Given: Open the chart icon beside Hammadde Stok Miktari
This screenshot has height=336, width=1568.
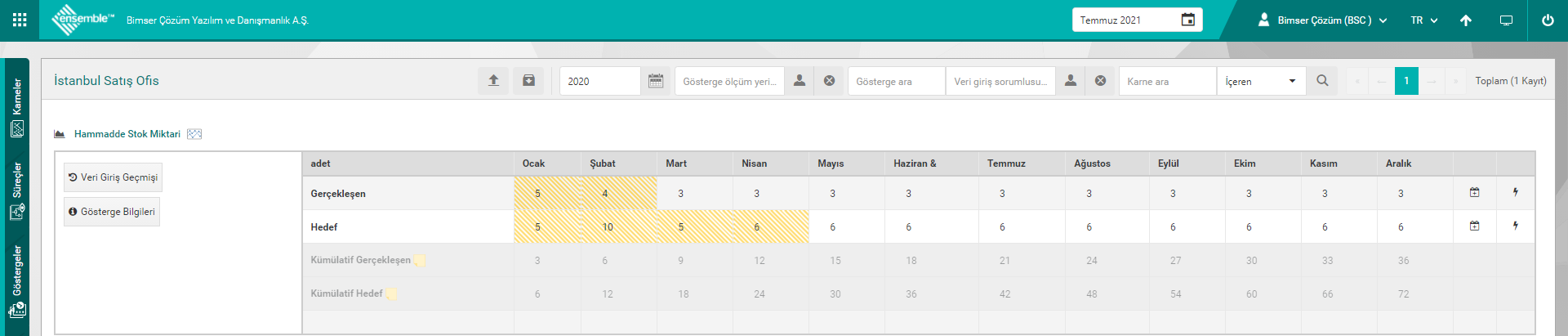Looking at the screenshot, I should 194,134.
